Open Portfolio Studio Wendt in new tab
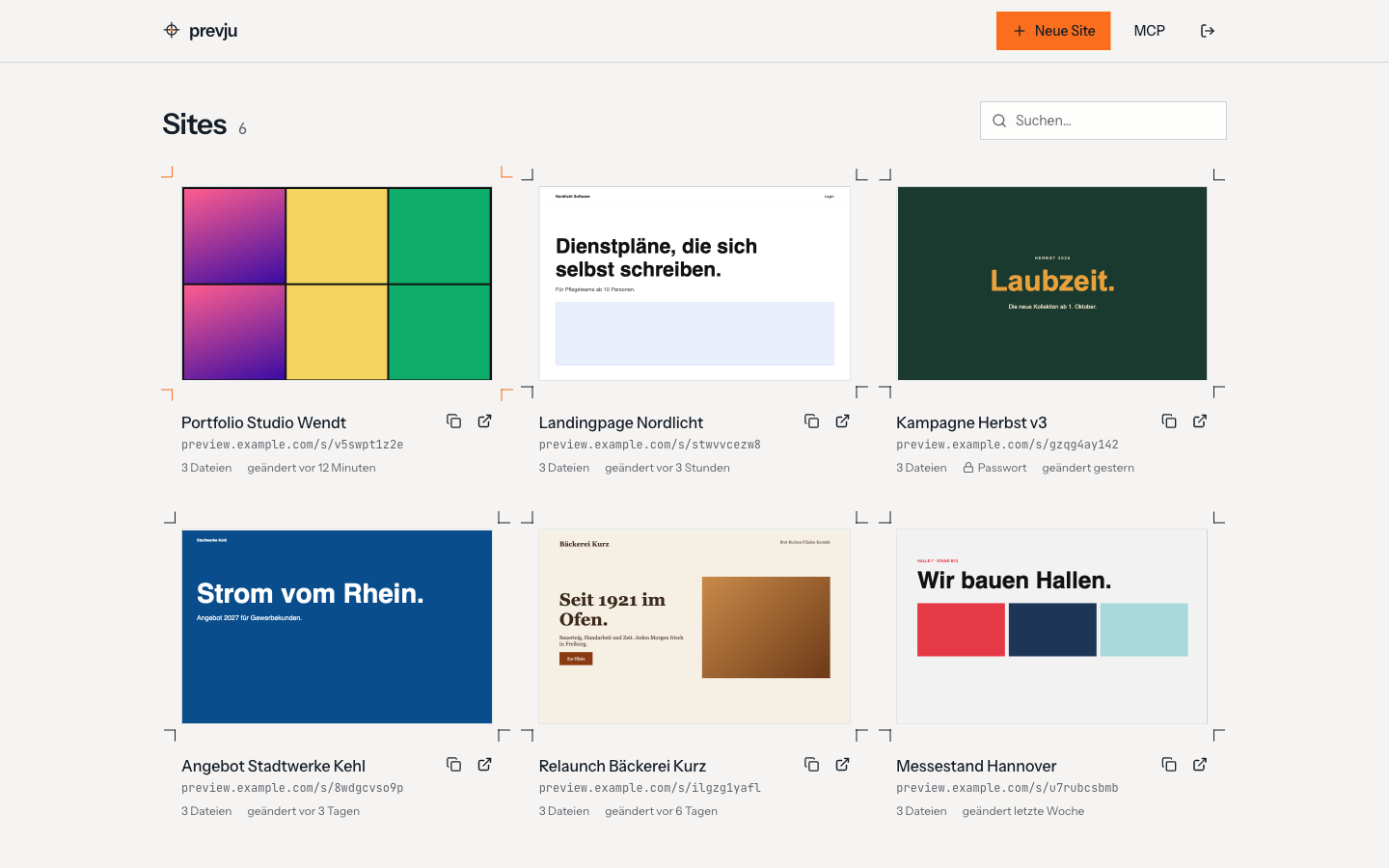This screenshot has height=868, width=1389. coord(485,421)
